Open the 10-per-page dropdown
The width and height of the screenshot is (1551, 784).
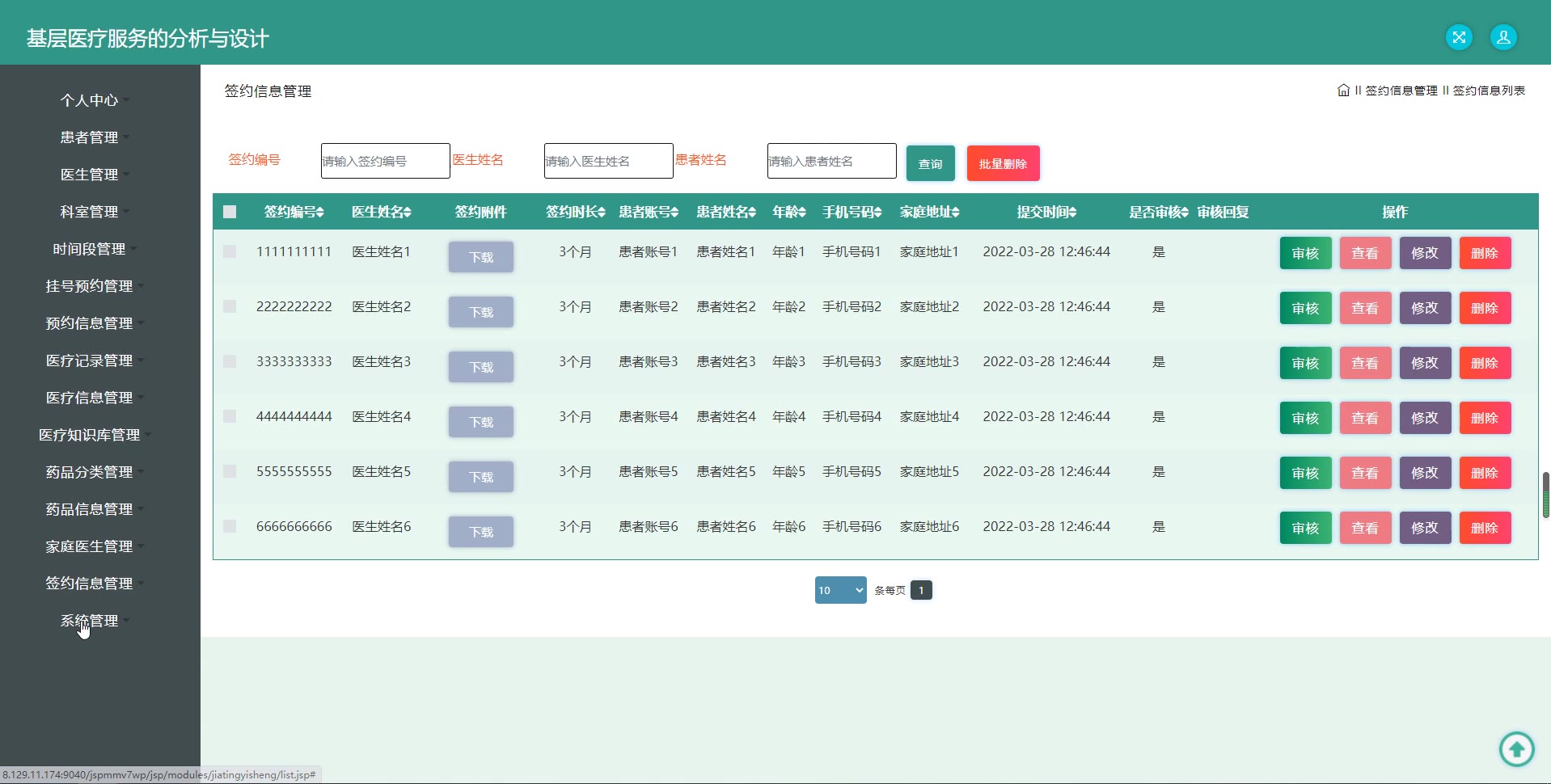coord(840,590)
